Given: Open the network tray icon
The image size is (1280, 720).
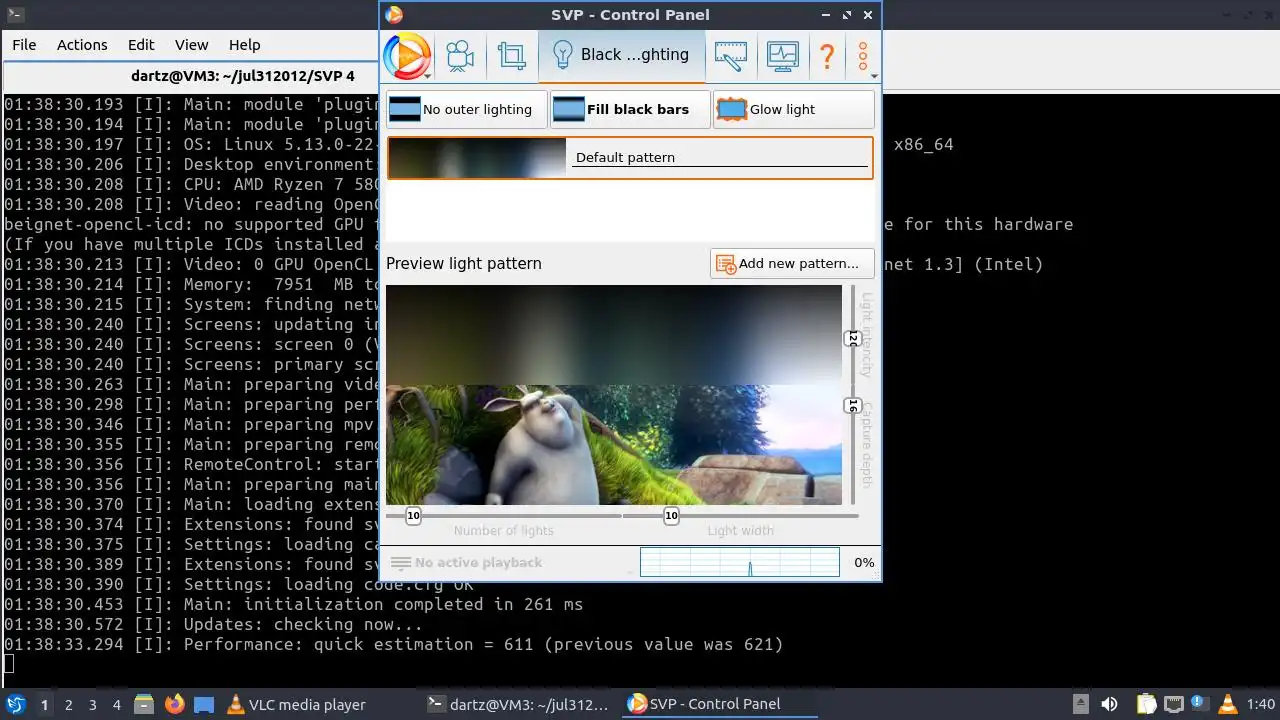Looking at the screenshot, I should coord(1173,704).
